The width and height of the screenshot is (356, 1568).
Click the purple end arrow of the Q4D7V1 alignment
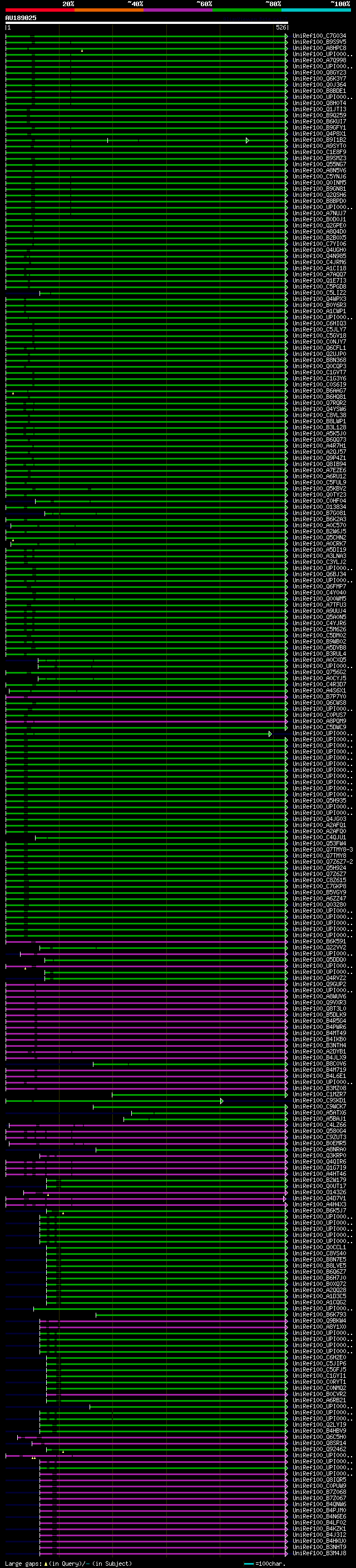point(285,1199)
